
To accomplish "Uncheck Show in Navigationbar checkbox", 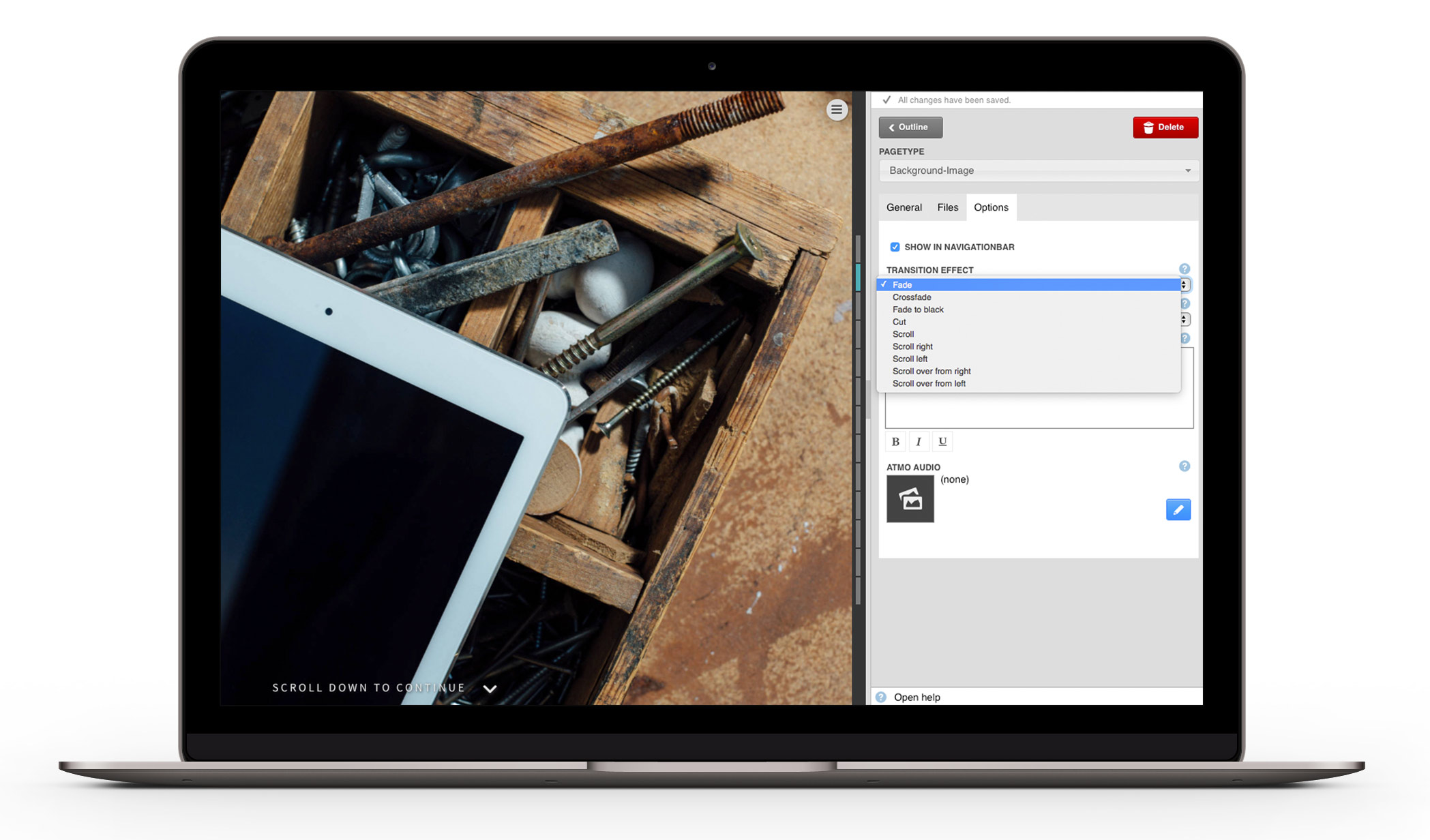I will point(895,247).
